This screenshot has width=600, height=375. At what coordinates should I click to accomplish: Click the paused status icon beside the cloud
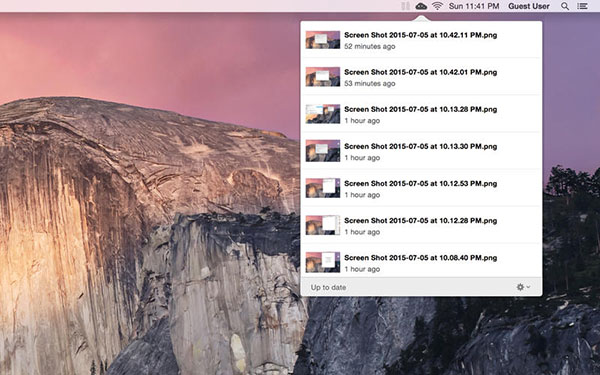click(406, 6)
